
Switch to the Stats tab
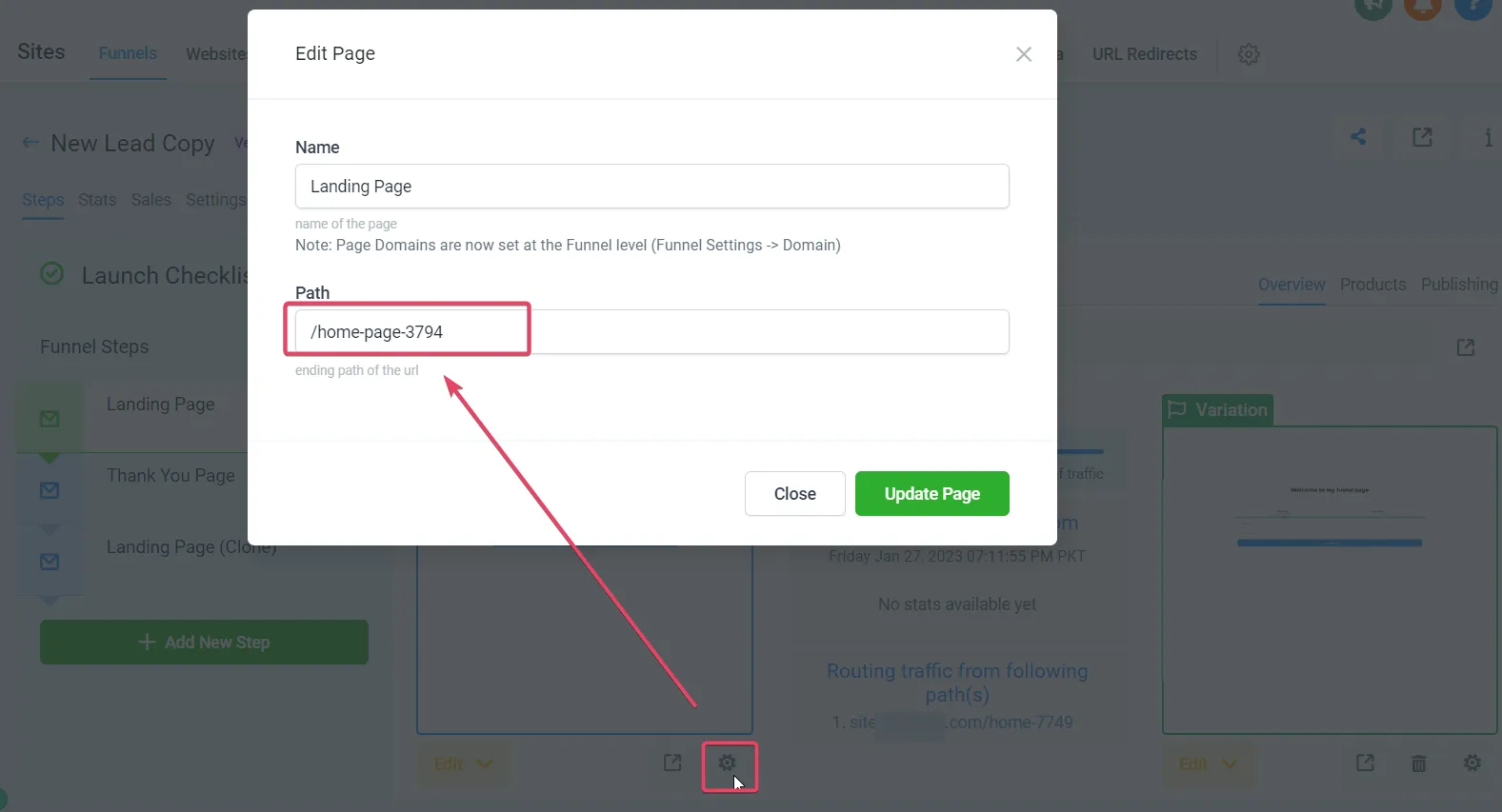97,200
